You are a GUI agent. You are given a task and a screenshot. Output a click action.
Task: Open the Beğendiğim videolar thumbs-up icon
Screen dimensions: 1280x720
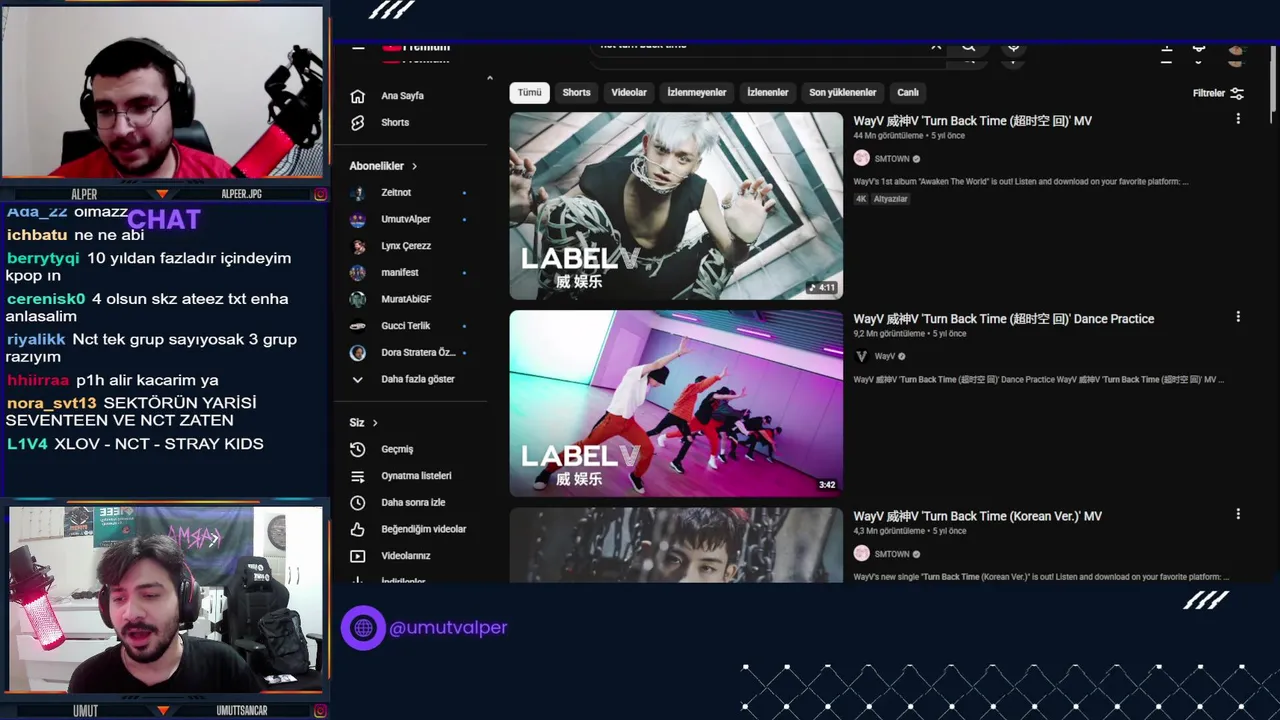[358, 529]
